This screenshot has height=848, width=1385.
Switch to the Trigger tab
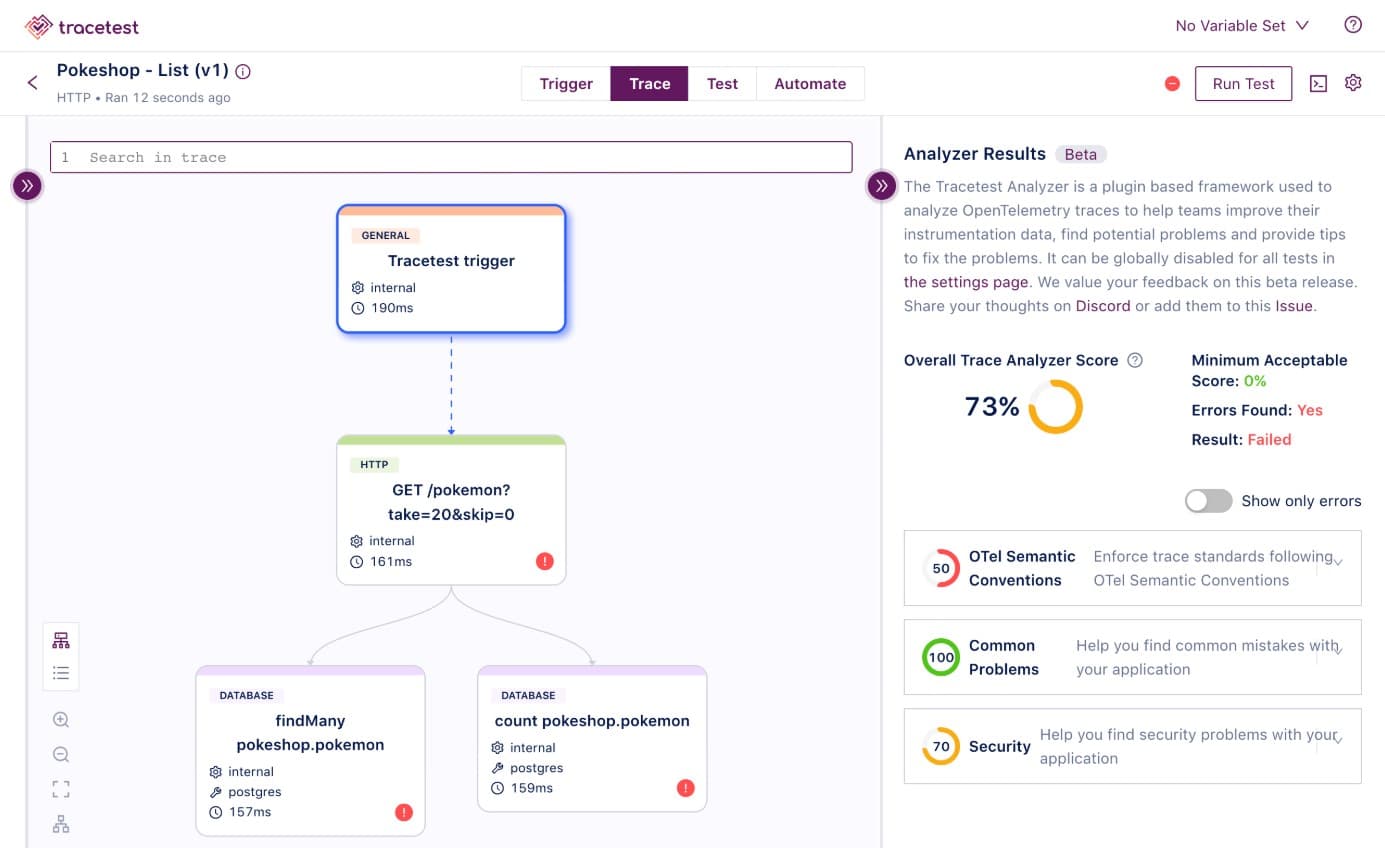[566, 84]
